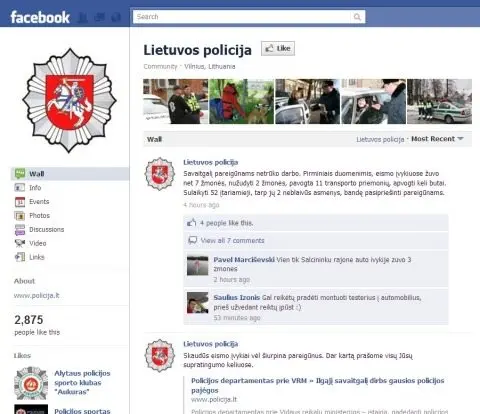This screenshot has width=480, height=414.
Task: Open notifications globe icon in header
Action: pyautogui.click(x=116, y=17)
